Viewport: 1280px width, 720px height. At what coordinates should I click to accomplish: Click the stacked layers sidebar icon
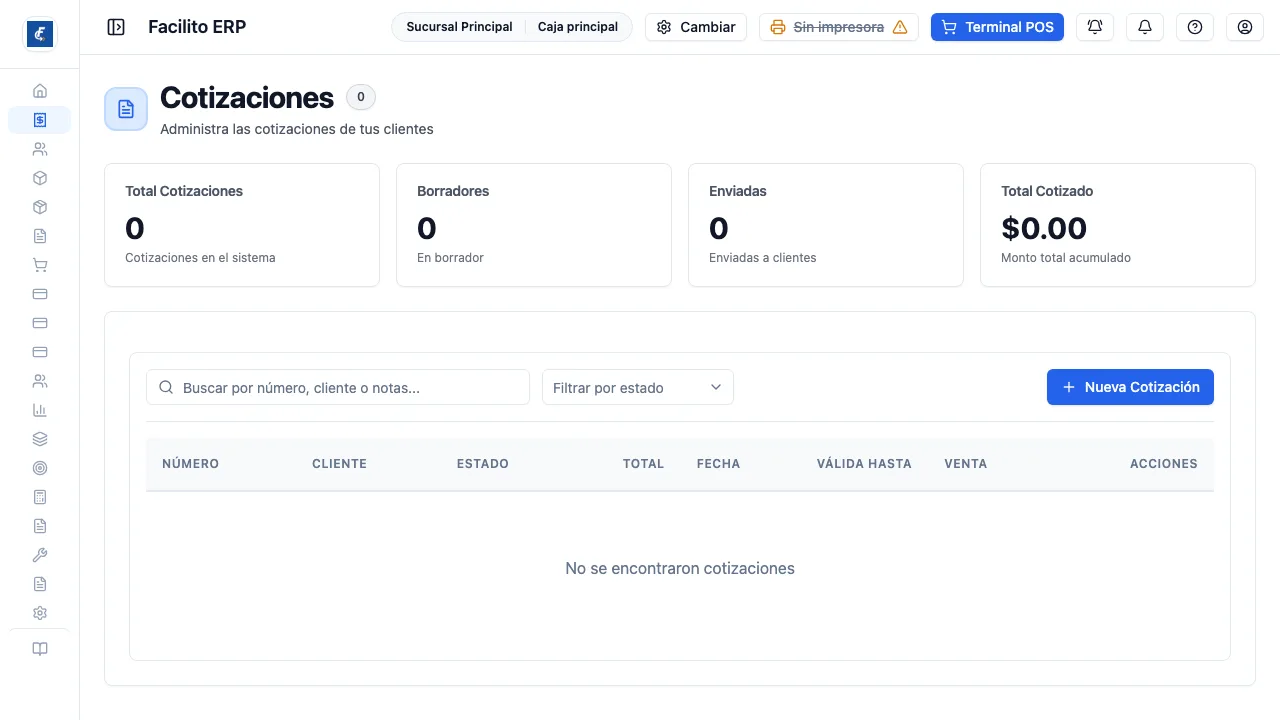tap(40, 439)
